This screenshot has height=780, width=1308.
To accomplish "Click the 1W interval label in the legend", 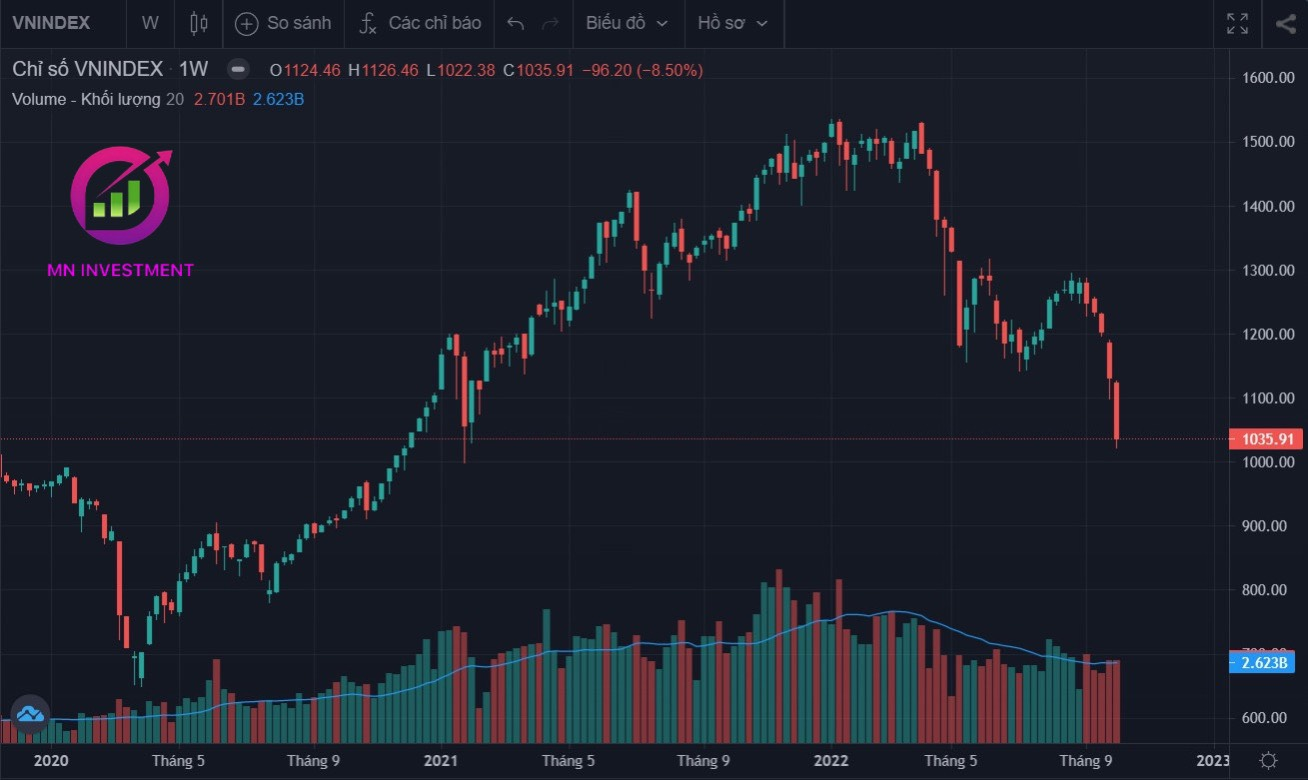I will (x=193, y=69).
